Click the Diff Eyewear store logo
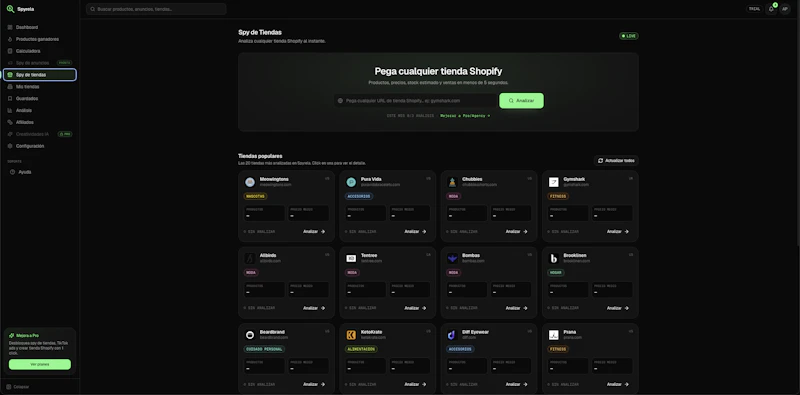Screen dimensions: 800x395 (x=452, y=335)
